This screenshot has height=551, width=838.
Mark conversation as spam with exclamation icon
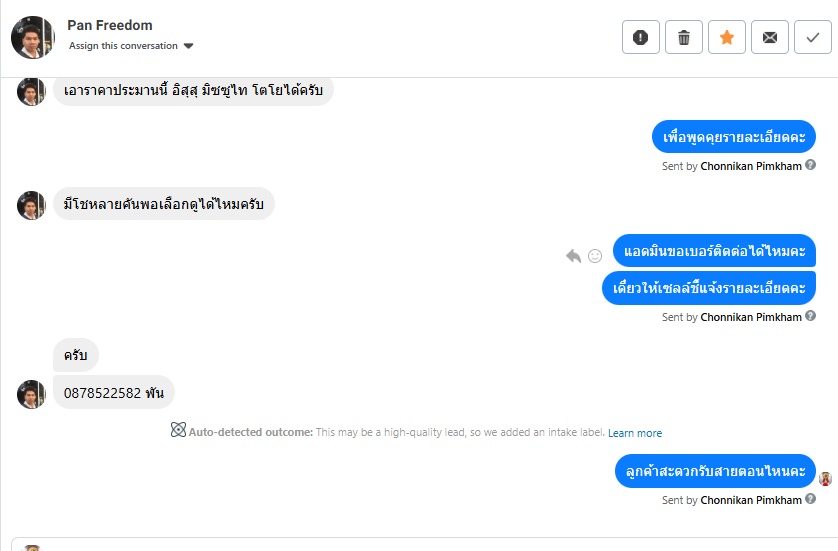[x=641, y=38]
